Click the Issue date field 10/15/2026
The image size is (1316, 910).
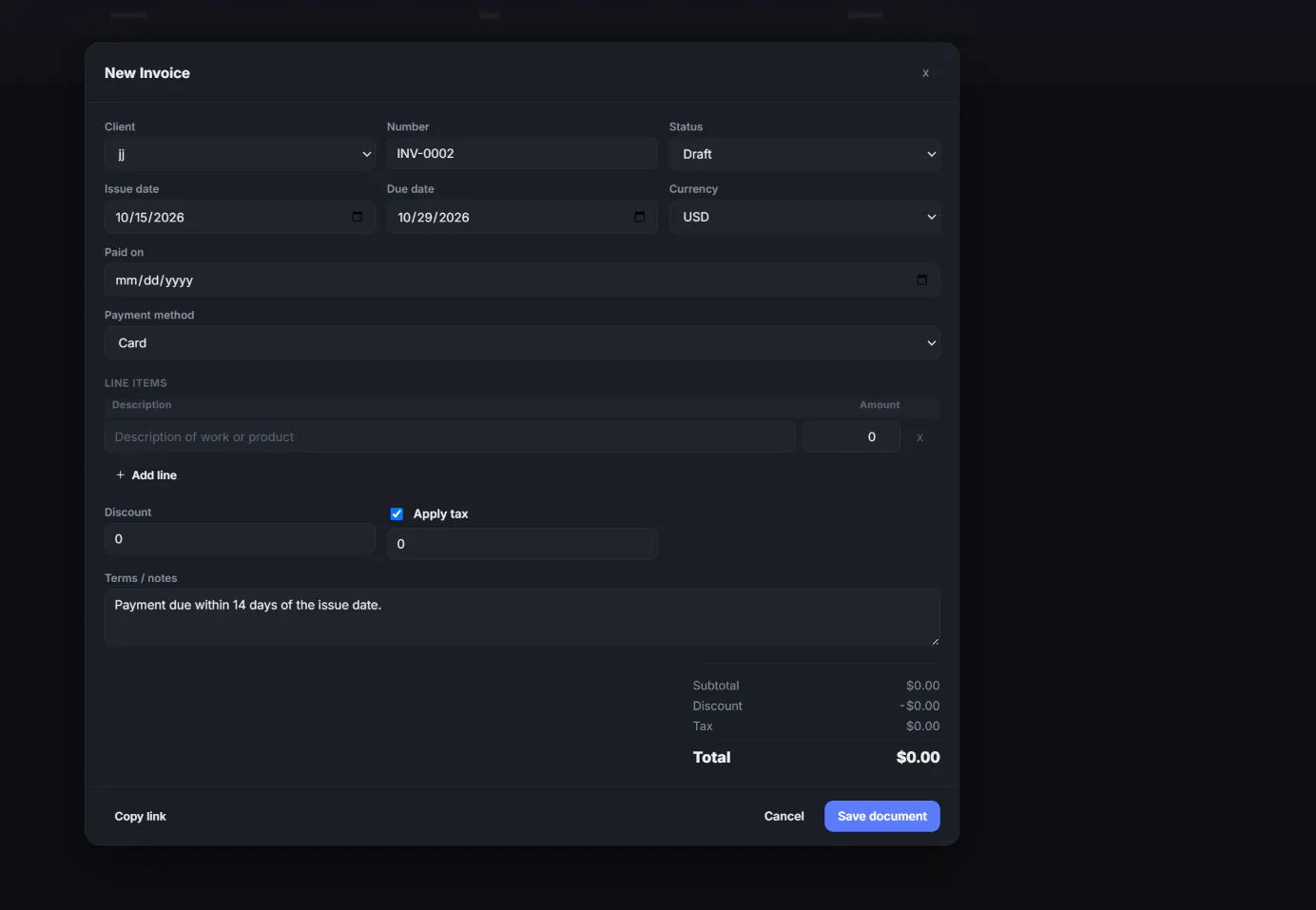pos(240,217)
